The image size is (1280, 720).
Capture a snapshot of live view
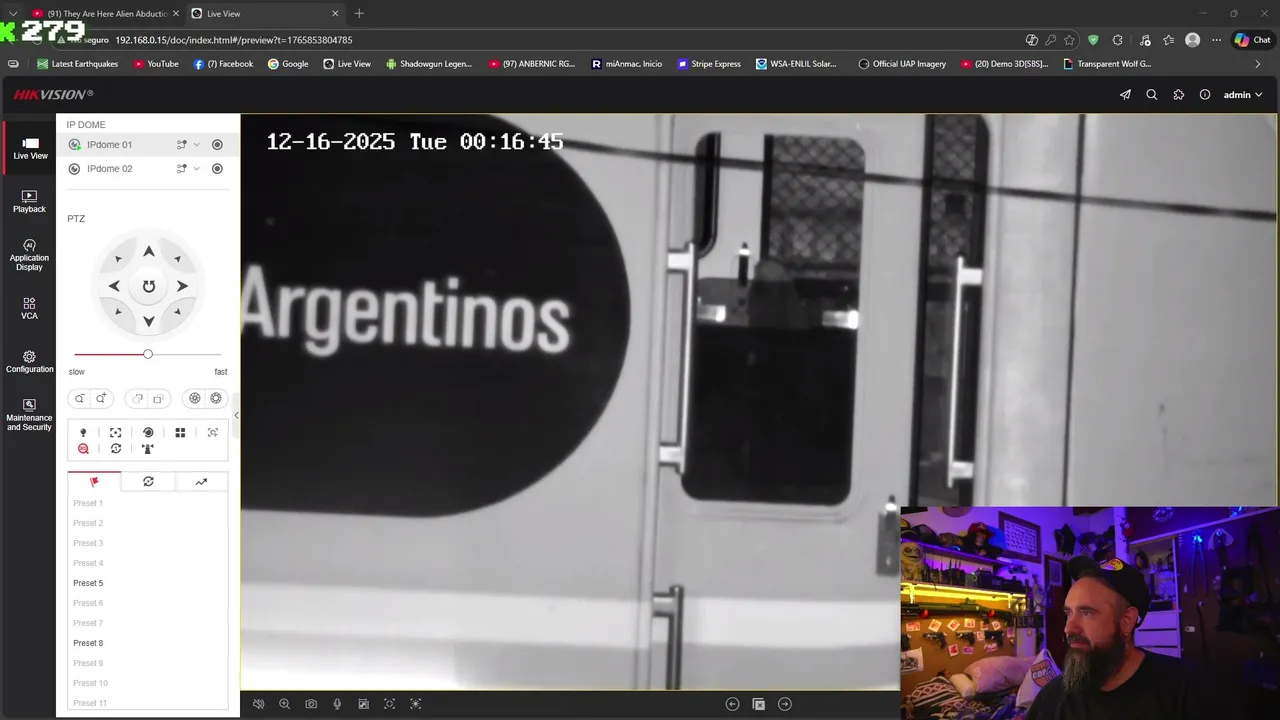(311, 704)
